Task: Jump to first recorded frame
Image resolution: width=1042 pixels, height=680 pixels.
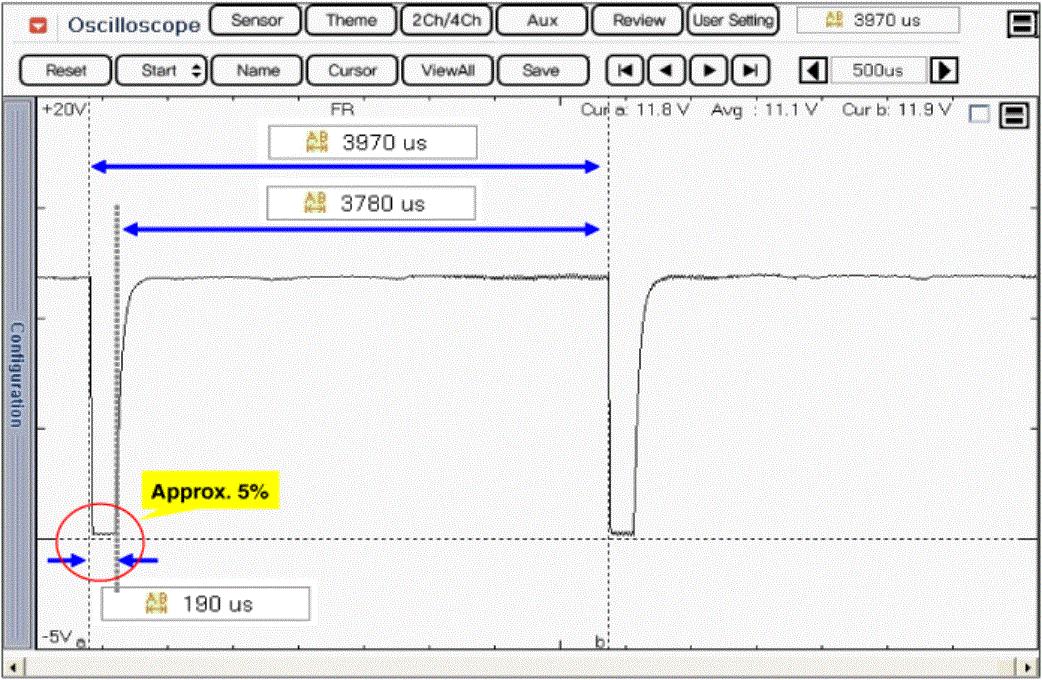Action: (x=625, y=71)
